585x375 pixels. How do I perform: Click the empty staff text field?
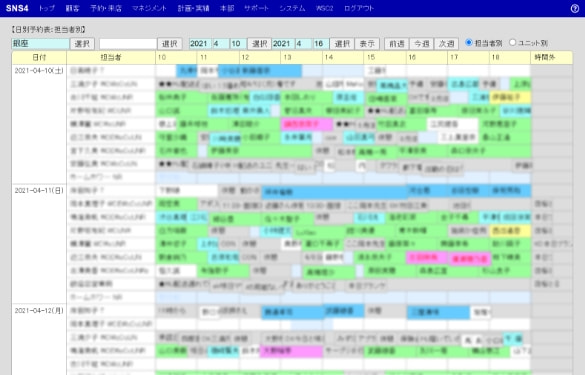[128, 44]
